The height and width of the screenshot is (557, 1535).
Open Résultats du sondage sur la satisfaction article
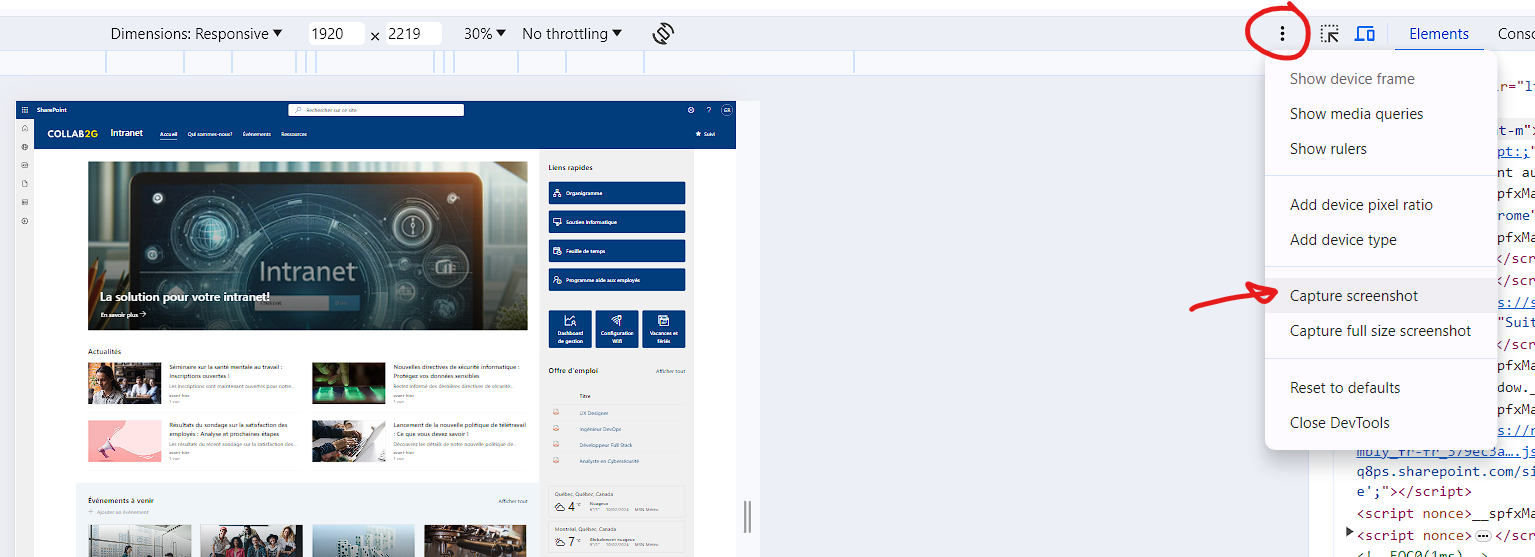pyautogui.click(x=229, y=430)
